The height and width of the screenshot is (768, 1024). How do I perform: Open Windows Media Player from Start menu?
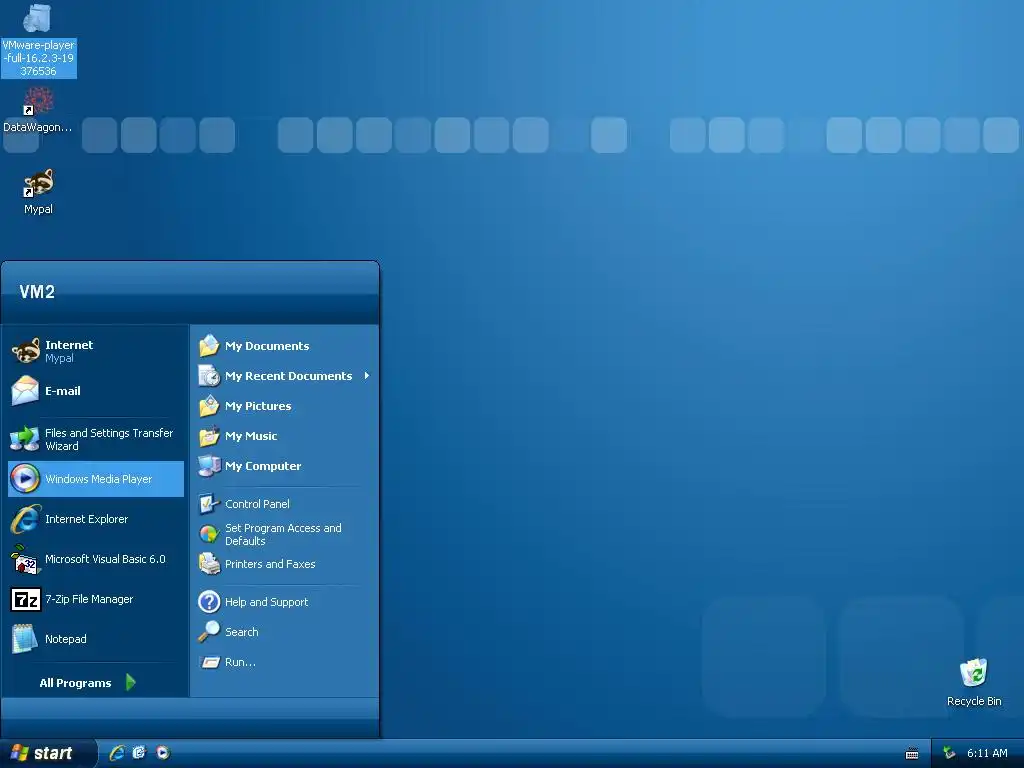(x=96, y=479)
